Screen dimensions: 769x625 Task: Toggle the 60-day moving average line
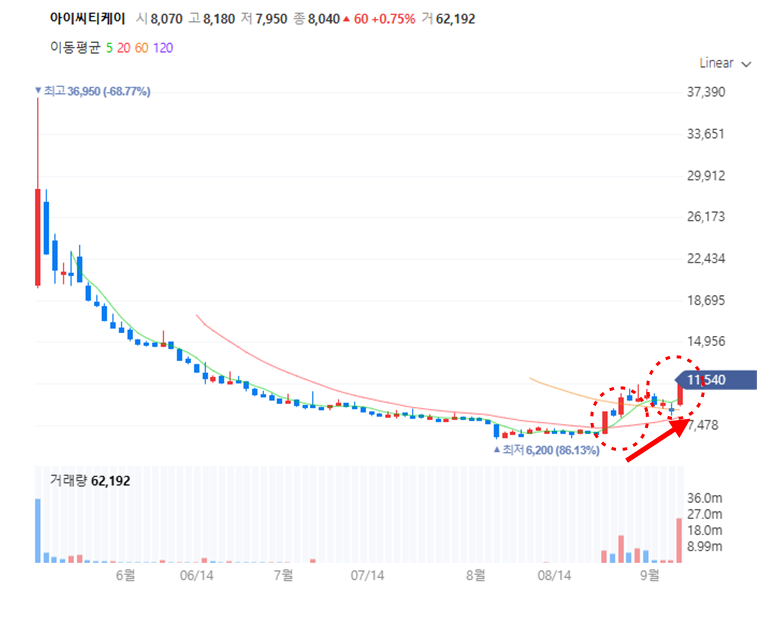(x=141, y=48)
